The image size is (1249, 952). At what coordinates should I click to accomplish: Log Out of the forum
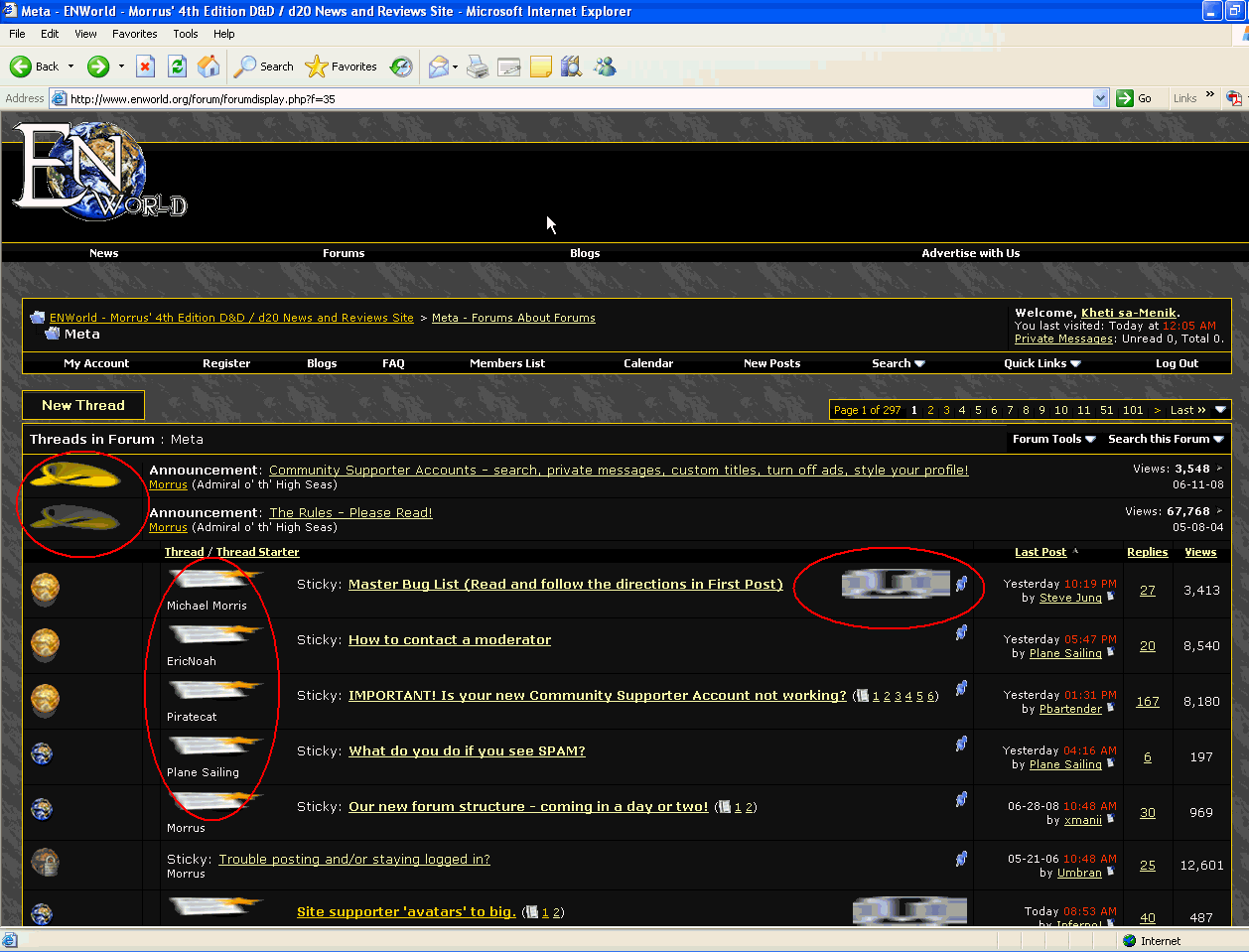[x=1177, y=363]
